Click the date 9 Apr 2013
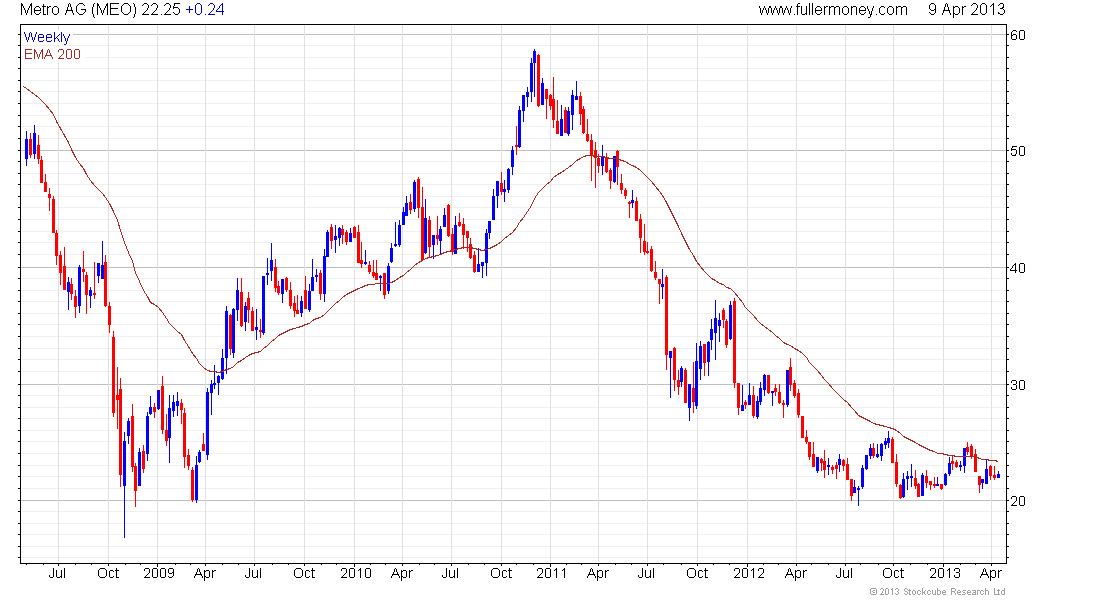 (967, 10)
